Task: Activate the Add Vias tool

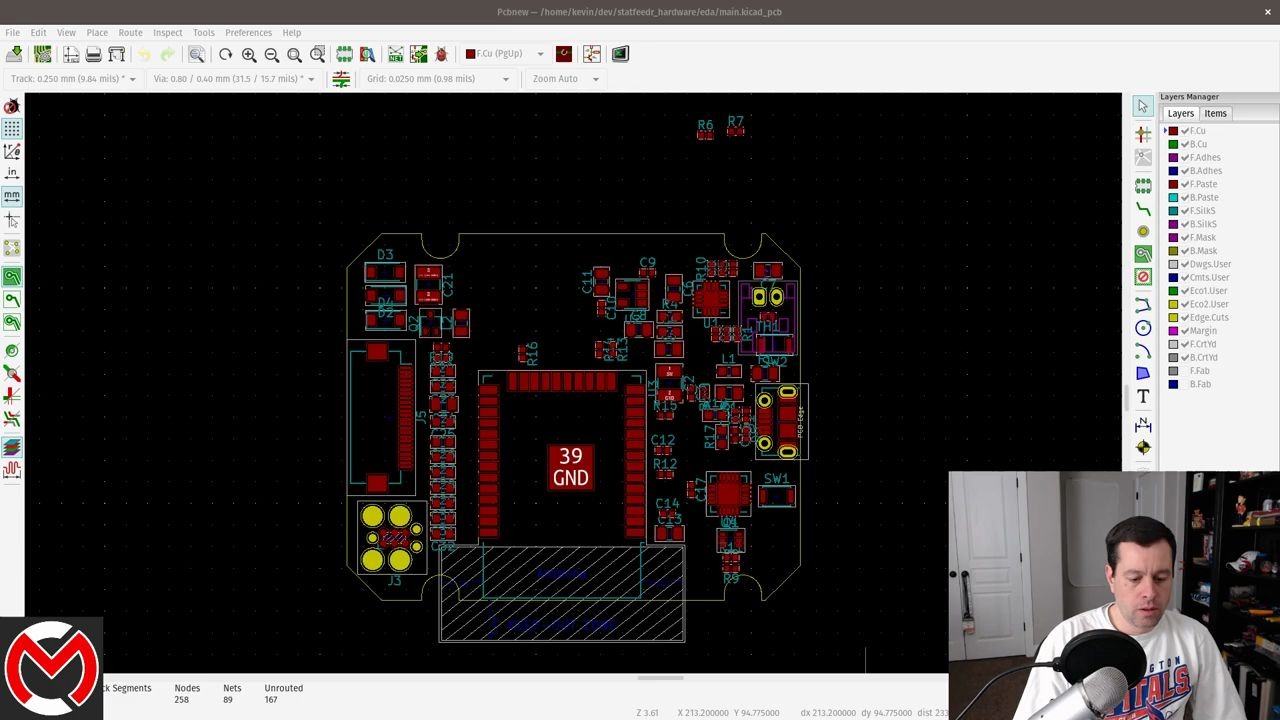Action: [1143, 231]
